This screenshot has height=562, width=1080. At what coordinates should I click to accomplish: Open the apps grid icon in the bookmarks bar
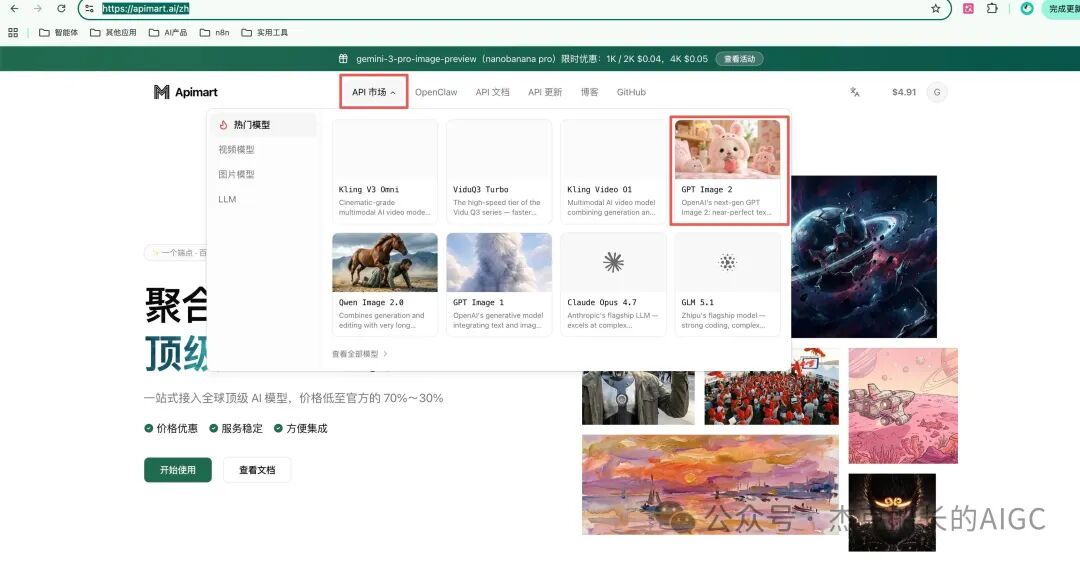[13, 32]
